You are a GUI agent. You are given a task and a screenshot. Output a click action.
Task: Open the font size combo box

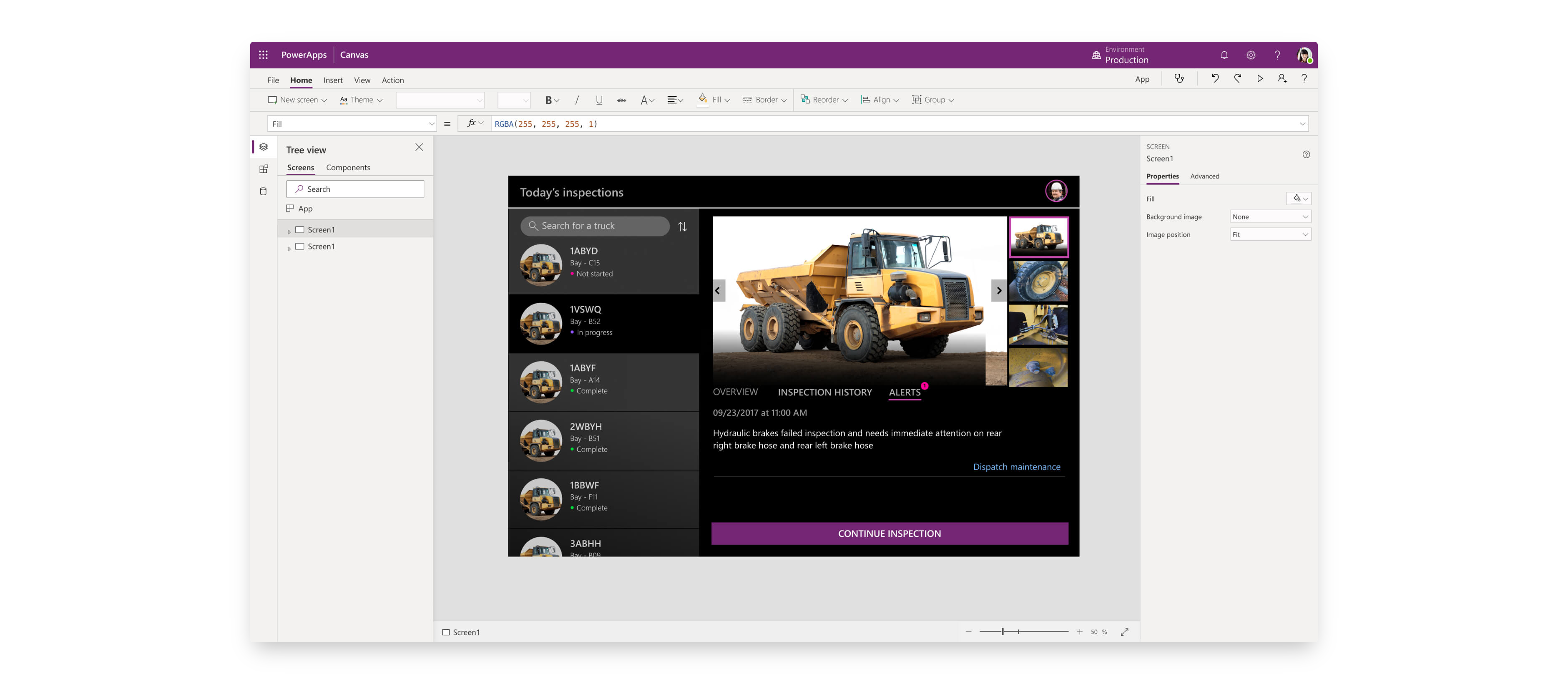(514, 100)
